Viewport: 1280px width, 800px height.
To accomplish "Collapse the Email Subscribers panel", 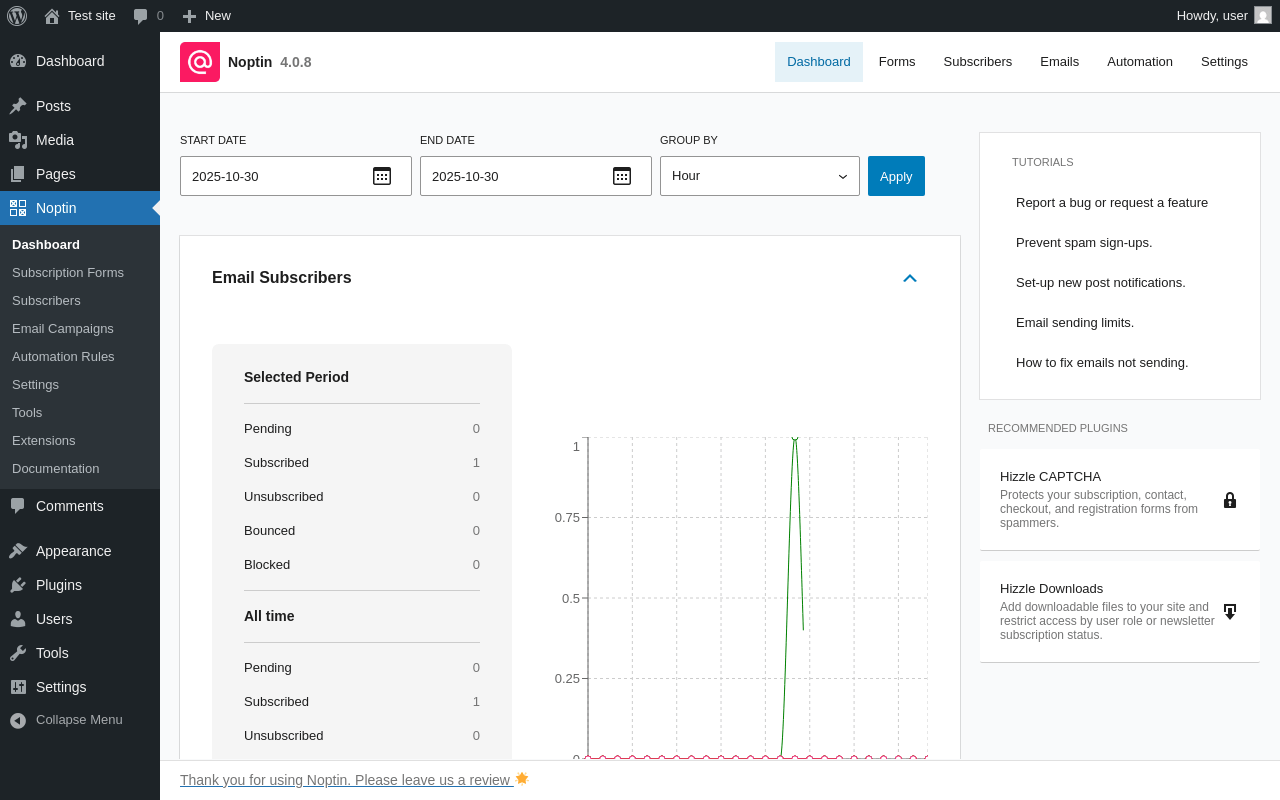I will coord(910,278).
